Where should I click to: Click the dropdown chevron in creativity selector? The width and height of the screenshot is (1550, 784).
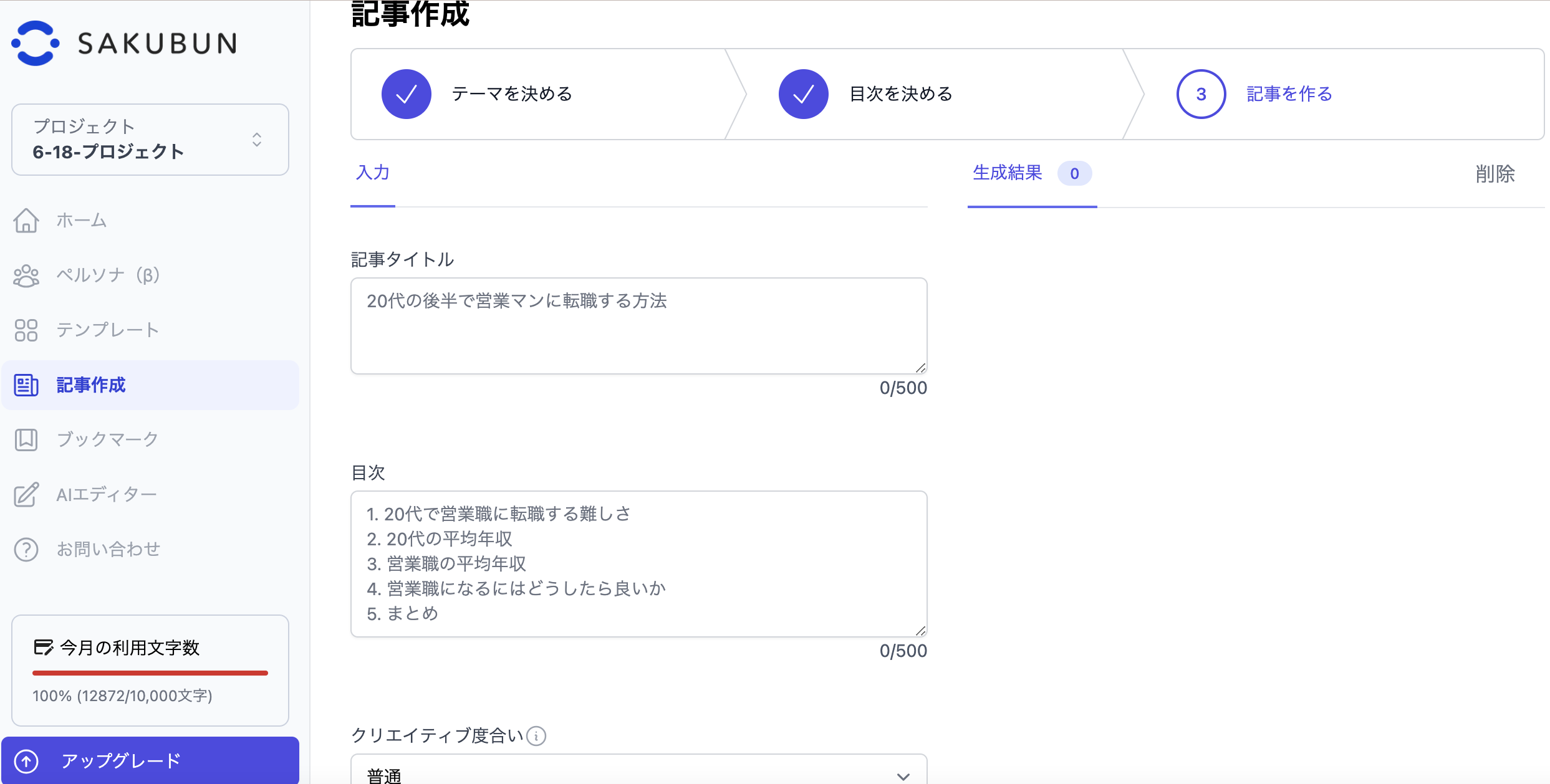pos(903,776)
